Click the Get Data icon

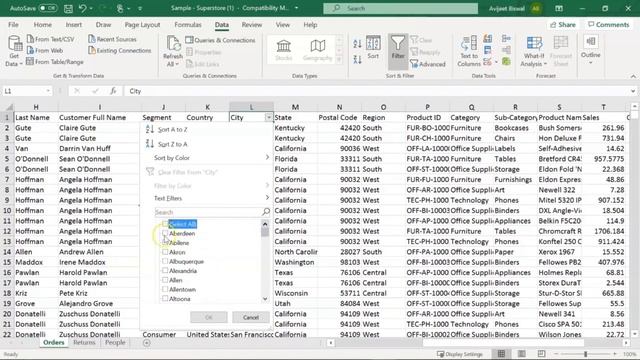point(15,51)
